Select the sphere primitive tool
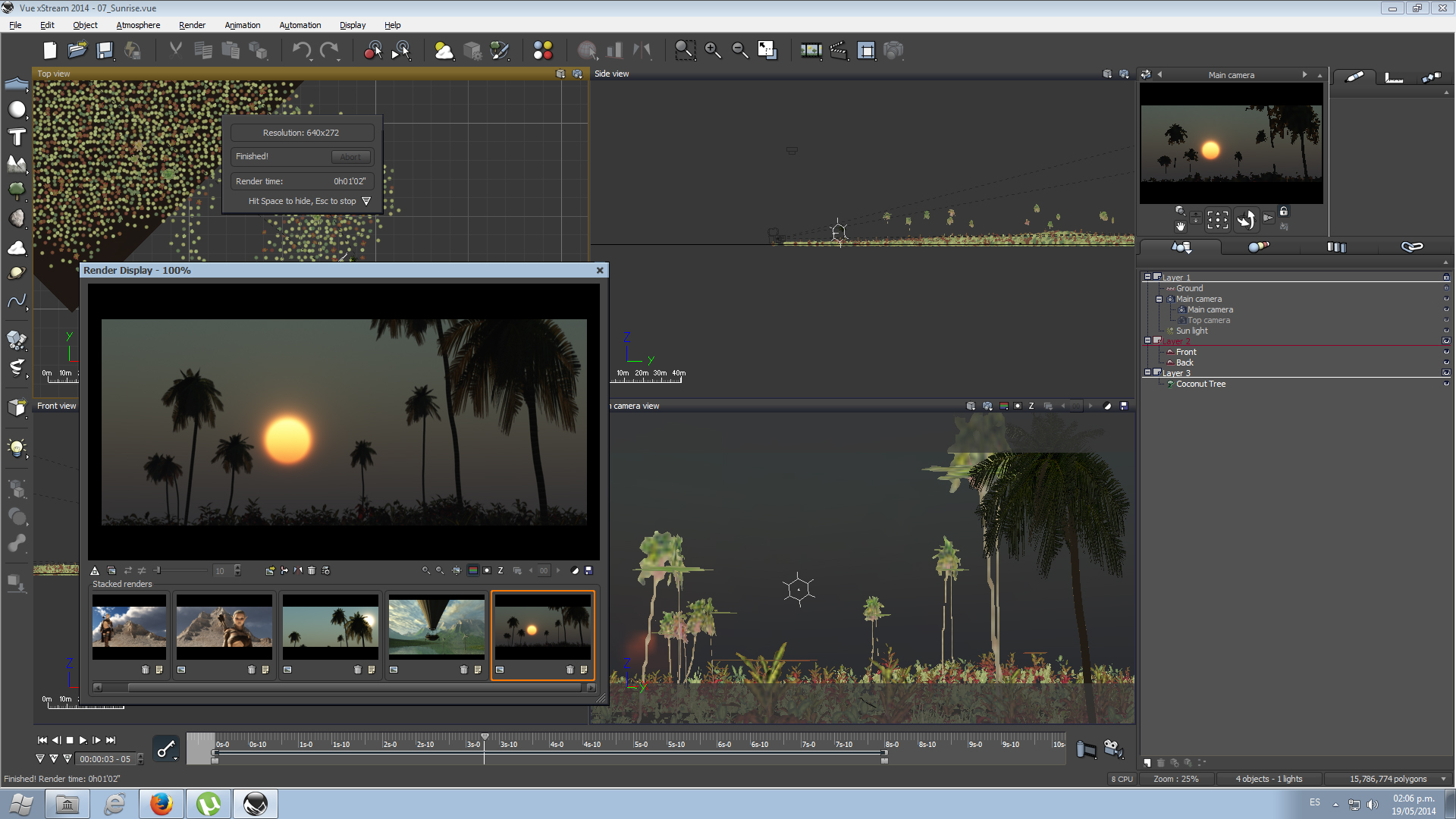 click(x=17, y=110)
